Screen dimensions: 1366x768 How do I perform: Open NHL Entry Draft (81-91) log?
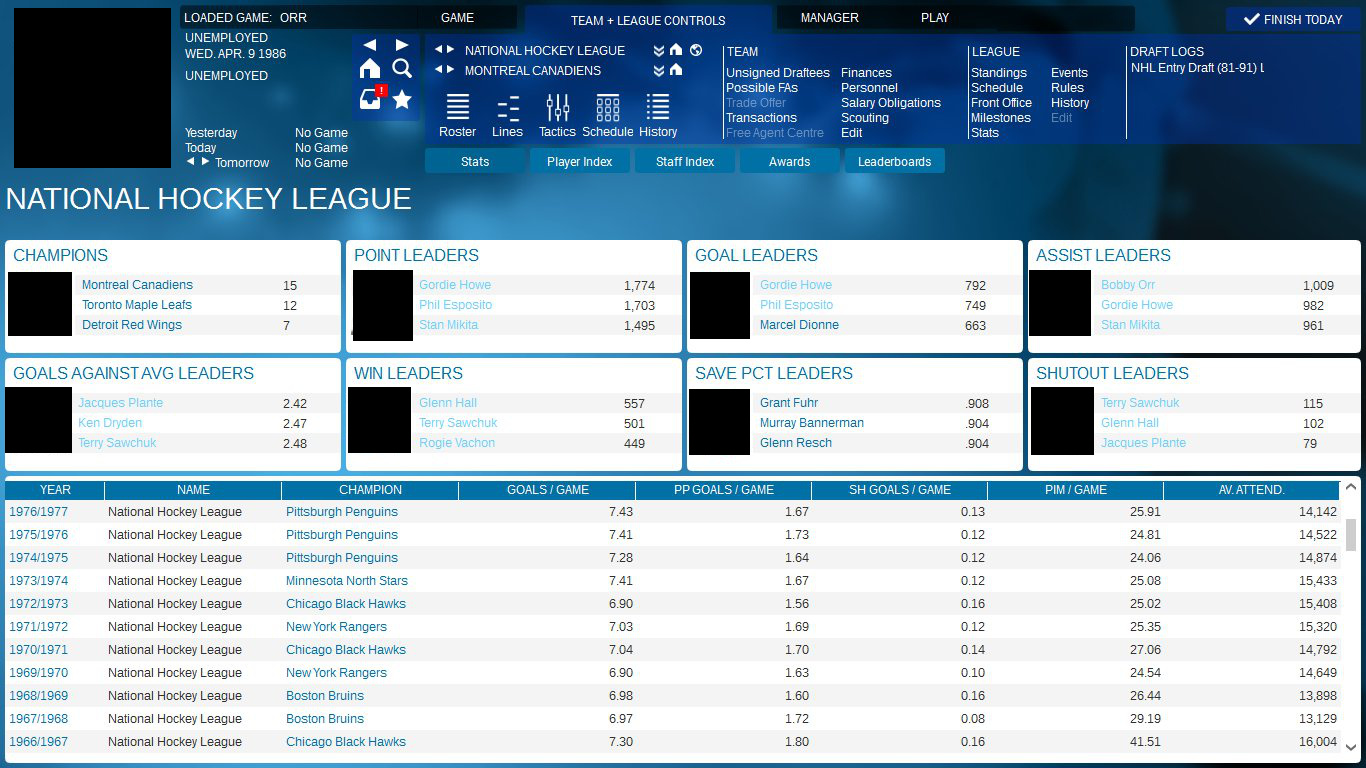pyautogui.click(x=1197, y=68)
